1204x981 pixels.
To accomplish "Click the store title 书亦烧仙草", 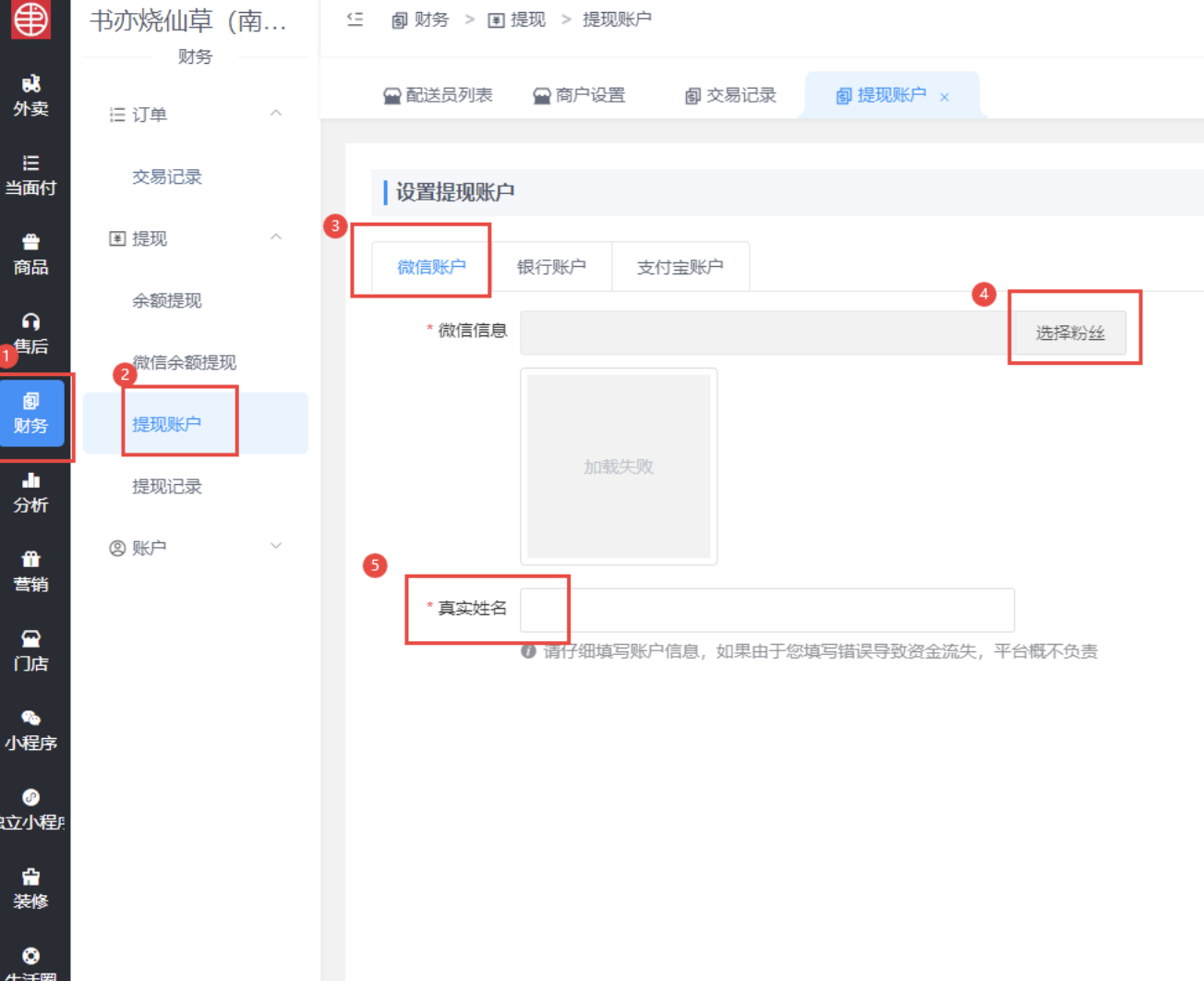I will tap(188, 20).
